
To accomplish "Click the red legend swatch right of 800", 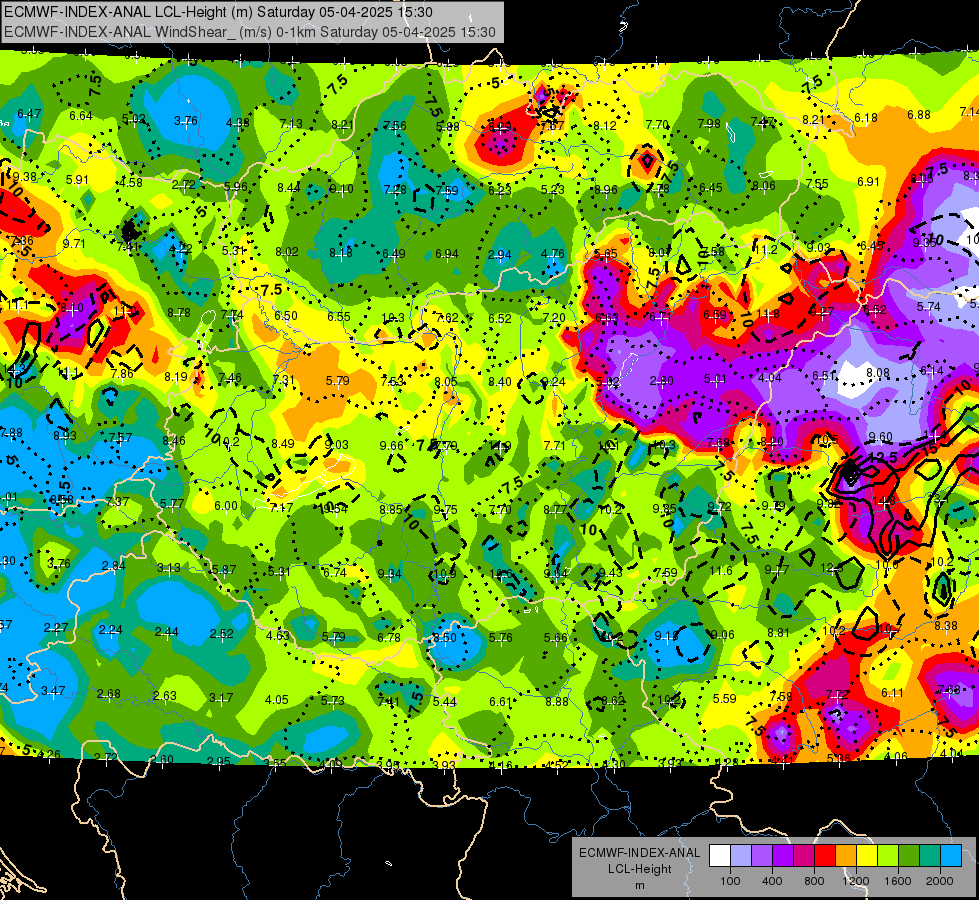I will click(825, 856).
